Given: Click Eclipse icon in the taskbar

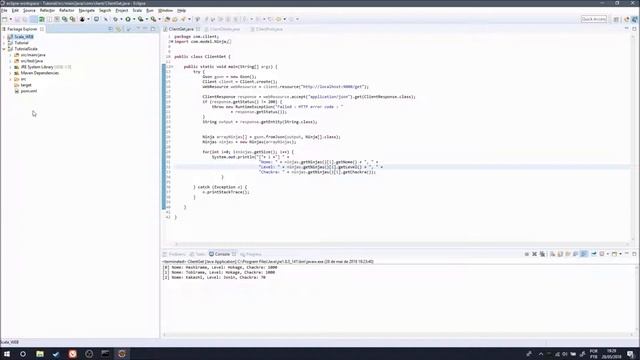Looking at the screenshot, I should 122,354.
